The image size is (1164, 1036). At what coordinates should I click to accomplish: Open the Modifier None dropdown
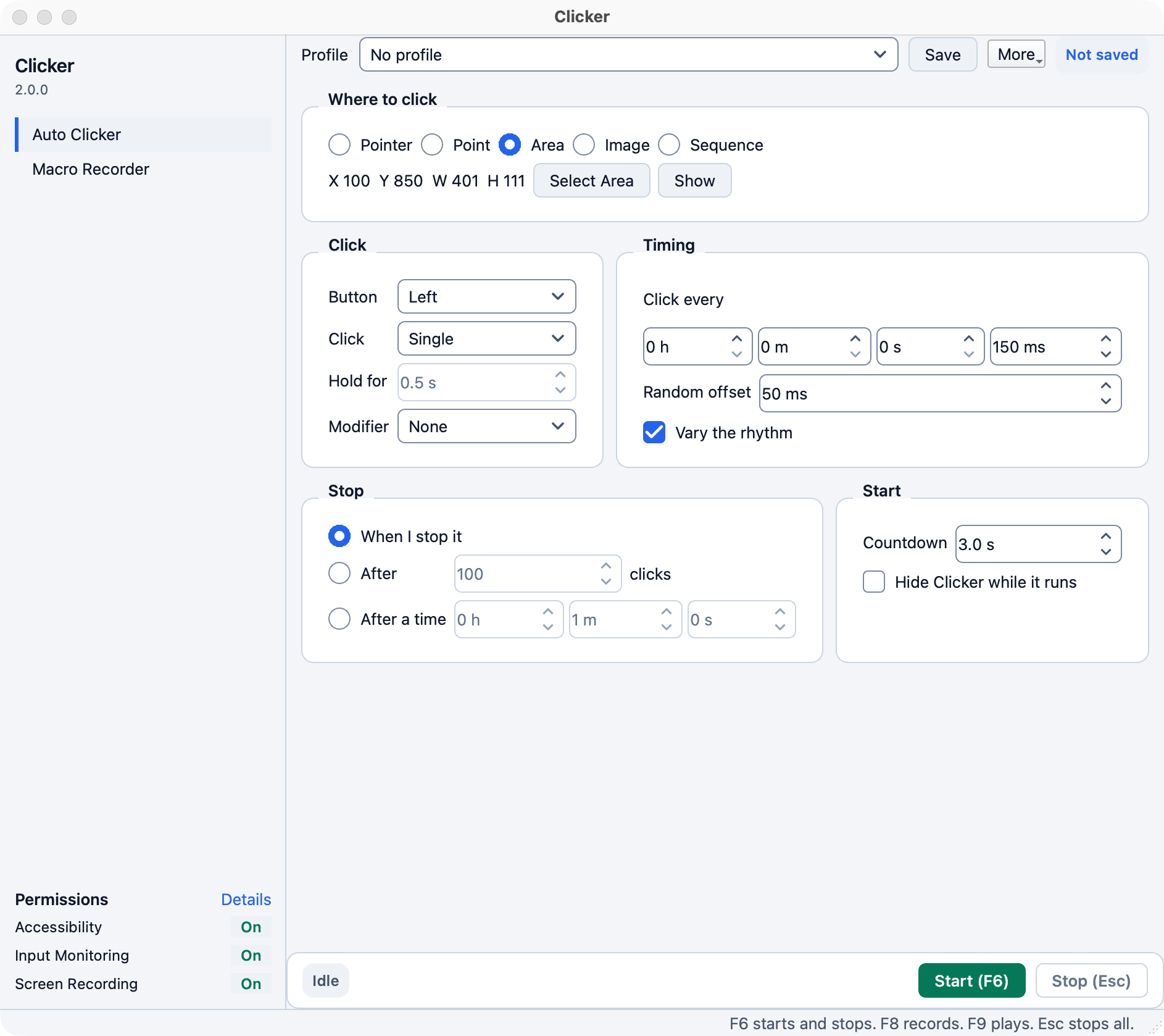[486, 426]
